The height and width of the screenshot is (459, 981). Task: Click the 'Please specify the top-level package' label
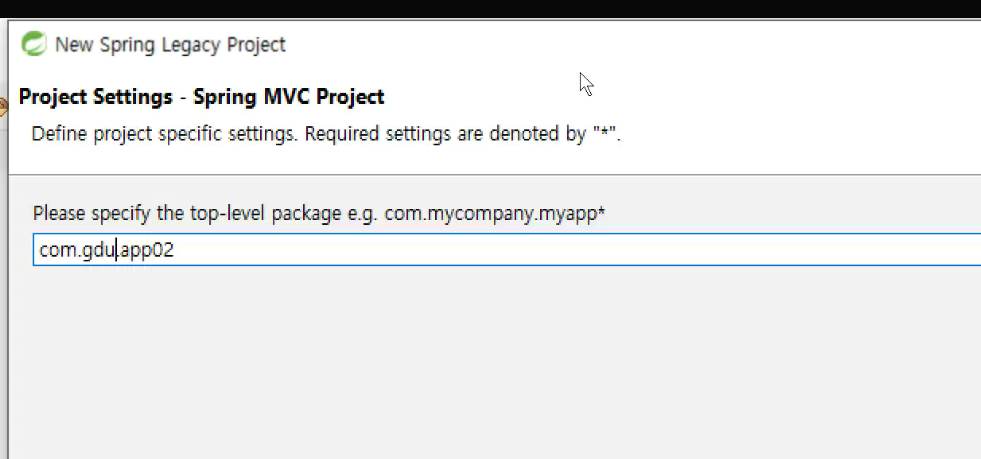[x=183, y=213]
